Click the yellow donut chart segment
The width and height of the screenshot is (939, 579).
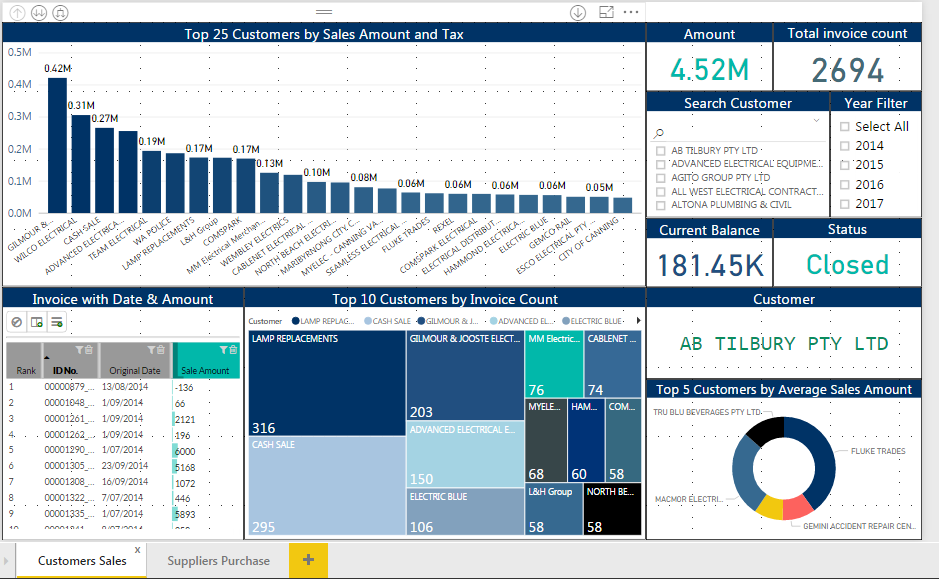click(770, 507)
